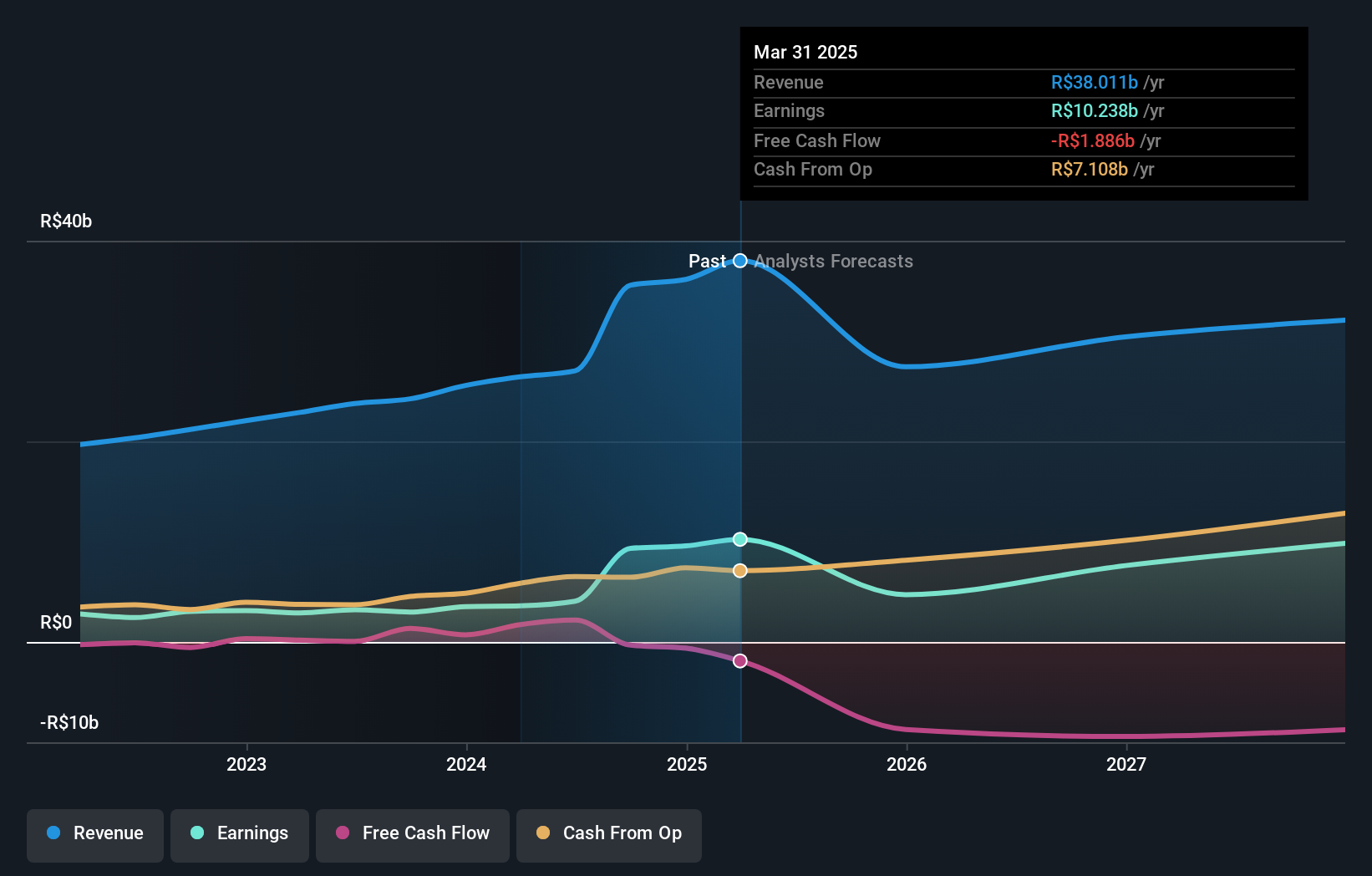Click the teal Earnings legend dot
This screenshot has height=876, width=1372.
pyautogui.click(x=197, y=833)
